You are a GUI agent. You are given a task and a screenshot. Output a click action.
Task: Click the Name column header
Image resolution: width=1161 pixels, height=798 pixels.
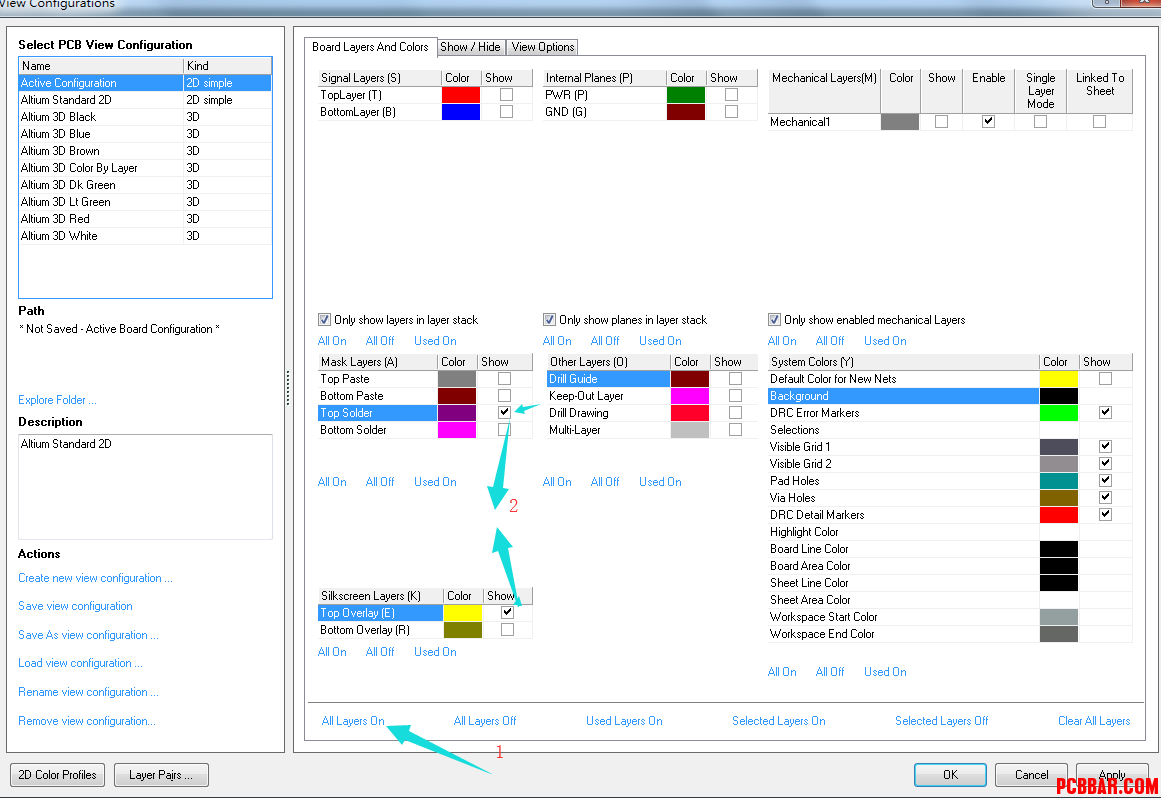pyautogui.click(x=101, y=66)
